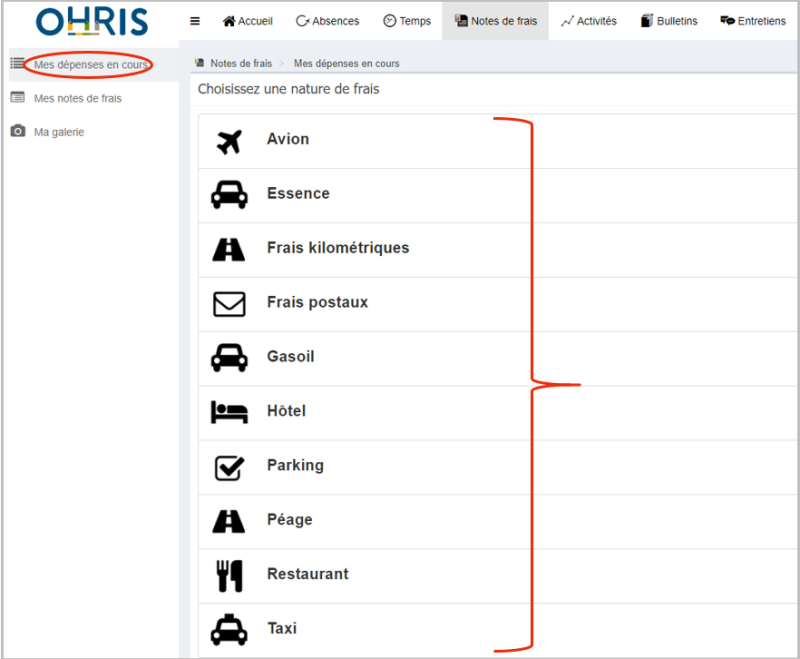Click the Absences arrow icon
The width and height of the screenshot is (800, 659).
(x=303, y=21)
